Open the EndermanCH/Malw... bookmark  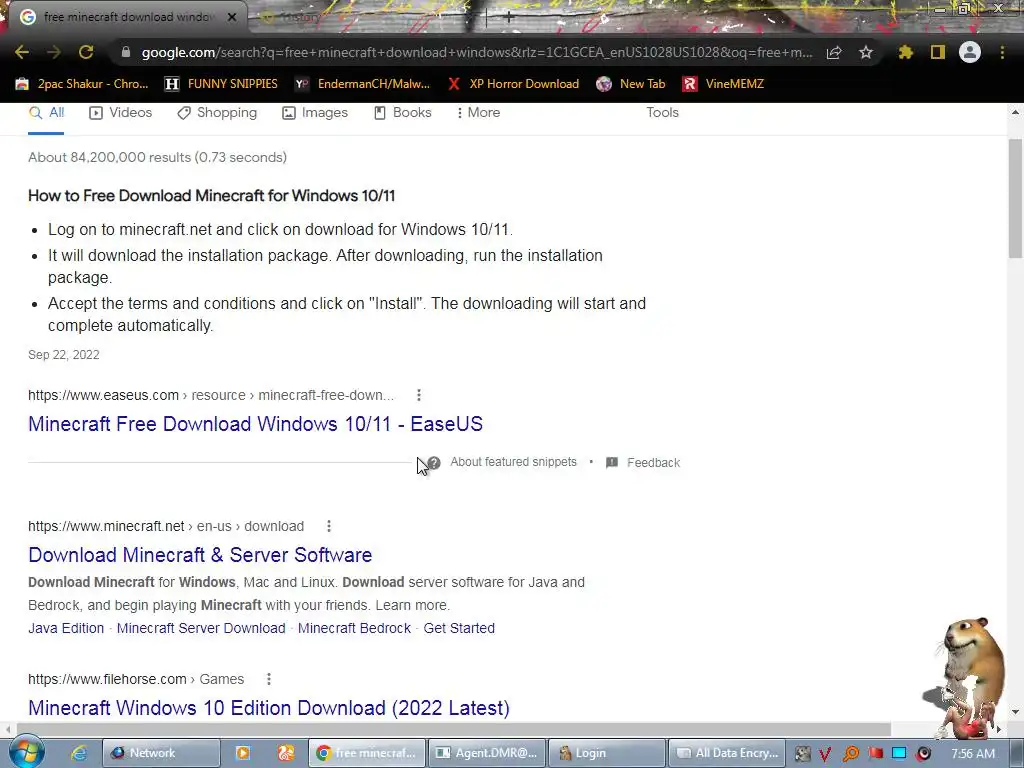click(x=362, y=84)
